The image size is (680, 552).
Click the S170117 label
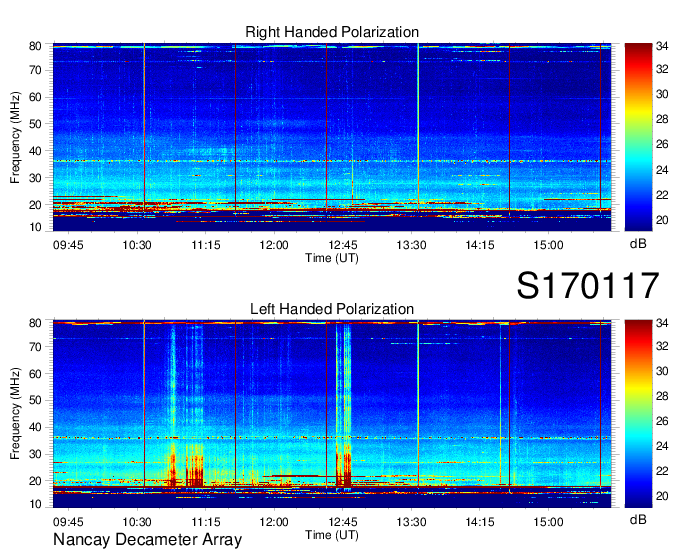[x=588, y=285]
